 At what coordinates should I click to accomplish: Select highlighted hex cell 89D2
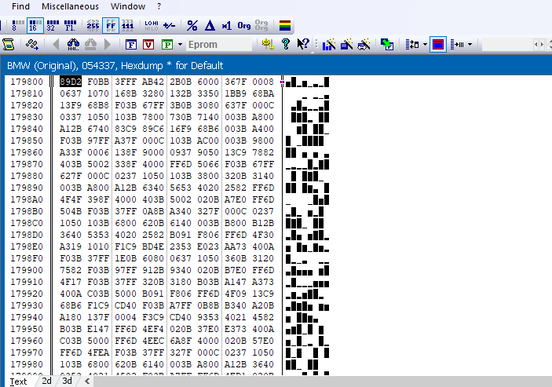pos(70,82)
